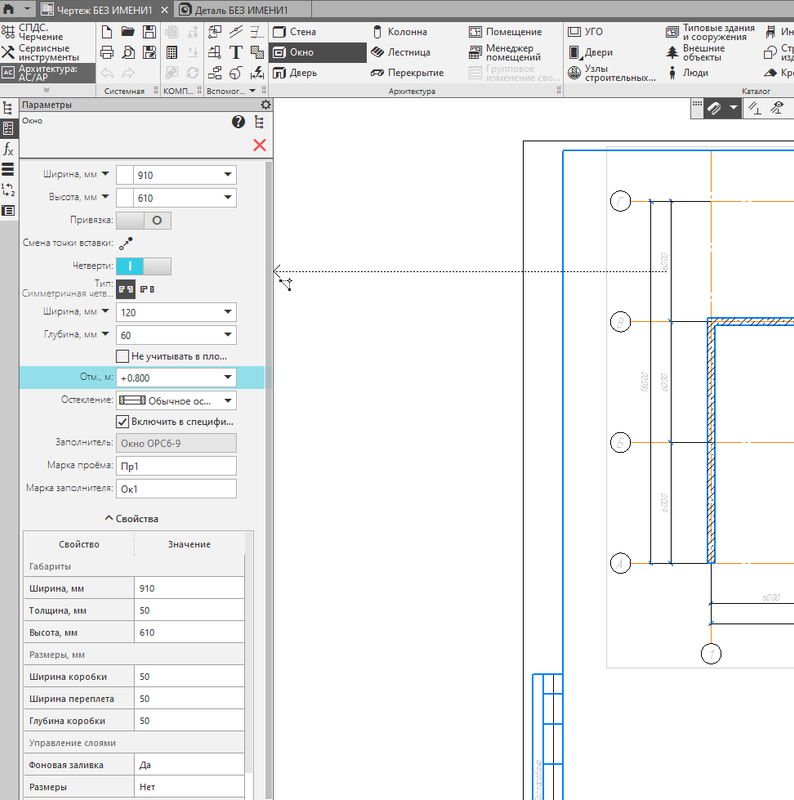
Task: Check 'Не учитывать в пло...' checkbox
Action: click(122, 356)
